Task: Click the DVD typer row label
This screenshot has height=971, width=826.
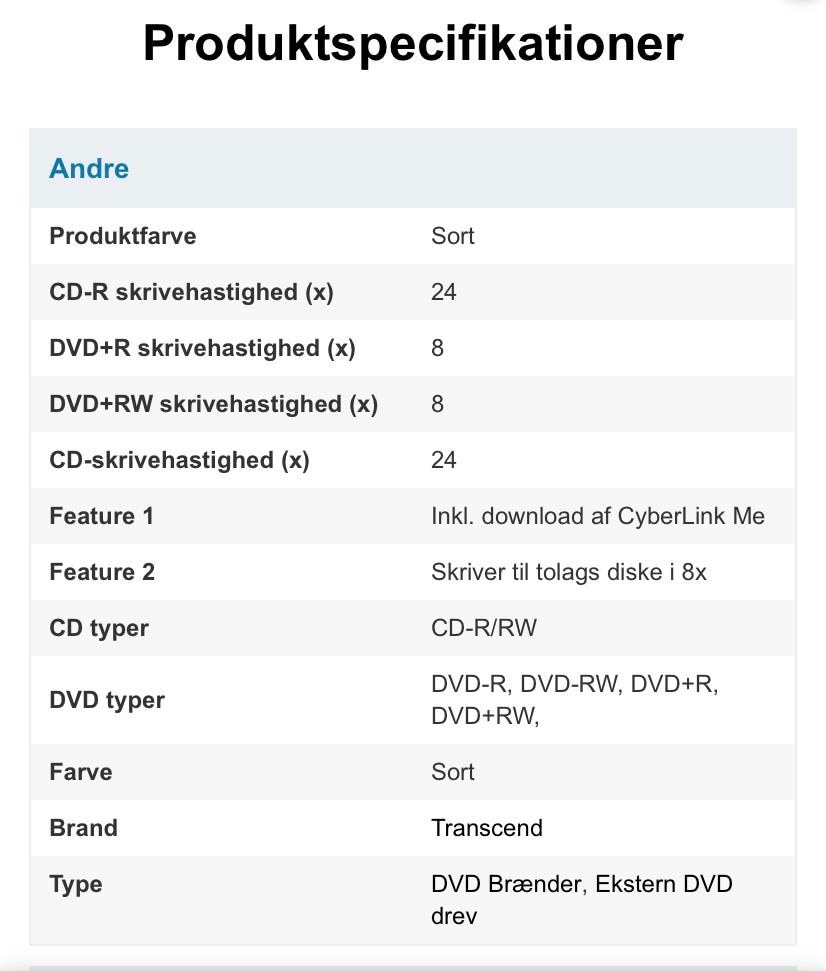Action: coord(107,700)
